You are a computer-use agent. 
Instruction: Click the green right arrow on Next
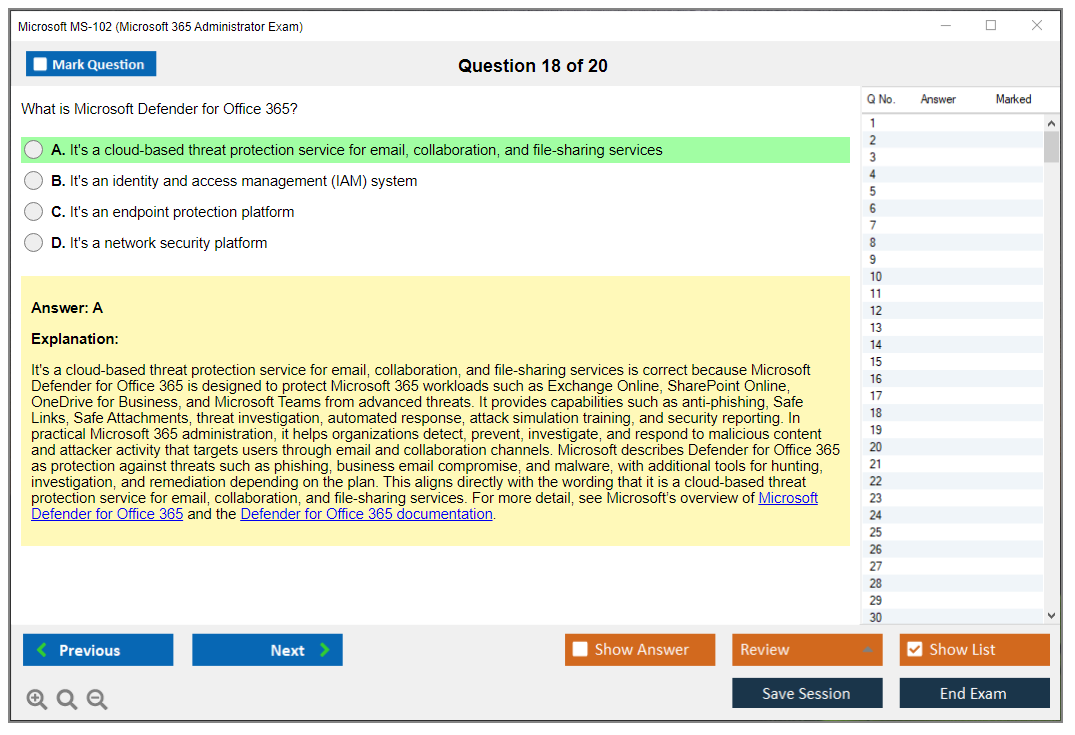point(325,649)
